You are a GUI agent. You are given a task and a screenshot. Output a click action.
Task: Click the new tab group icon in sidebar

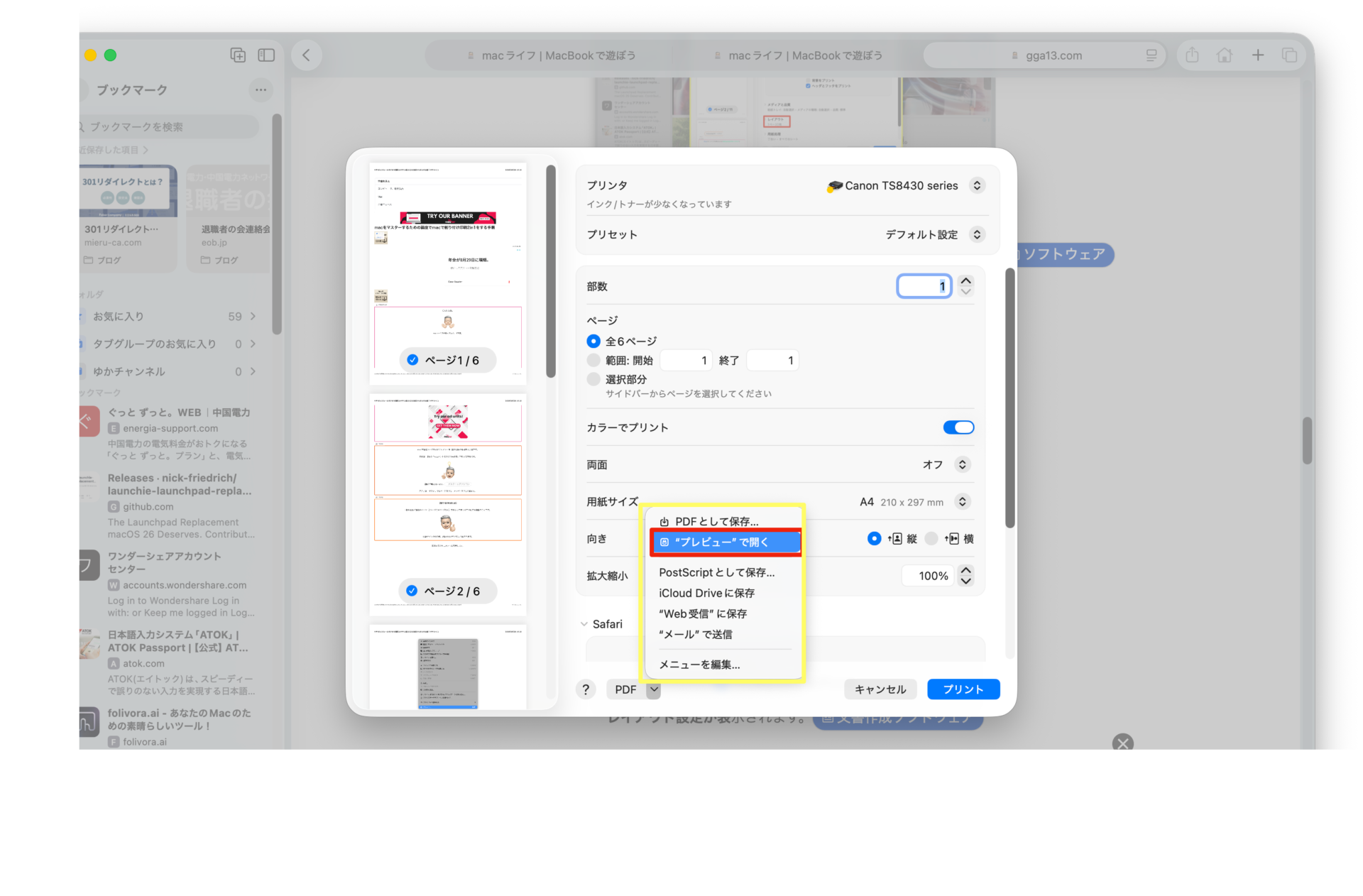238,55
